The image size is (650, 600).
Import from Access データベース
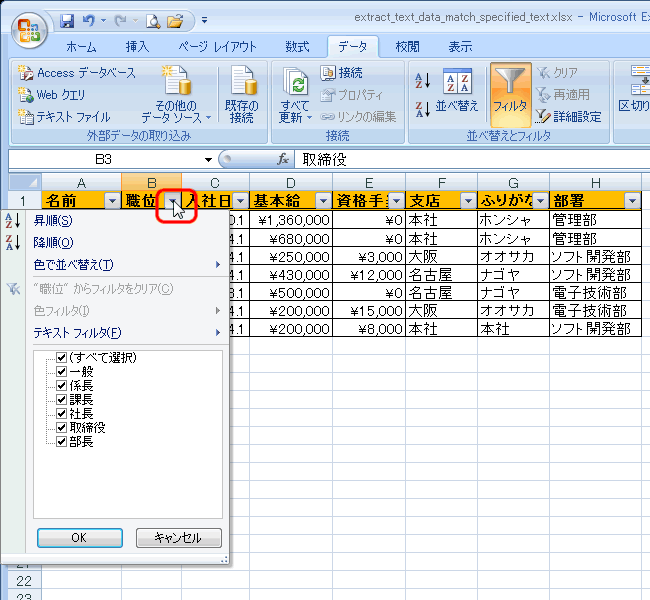coord(77,73)
